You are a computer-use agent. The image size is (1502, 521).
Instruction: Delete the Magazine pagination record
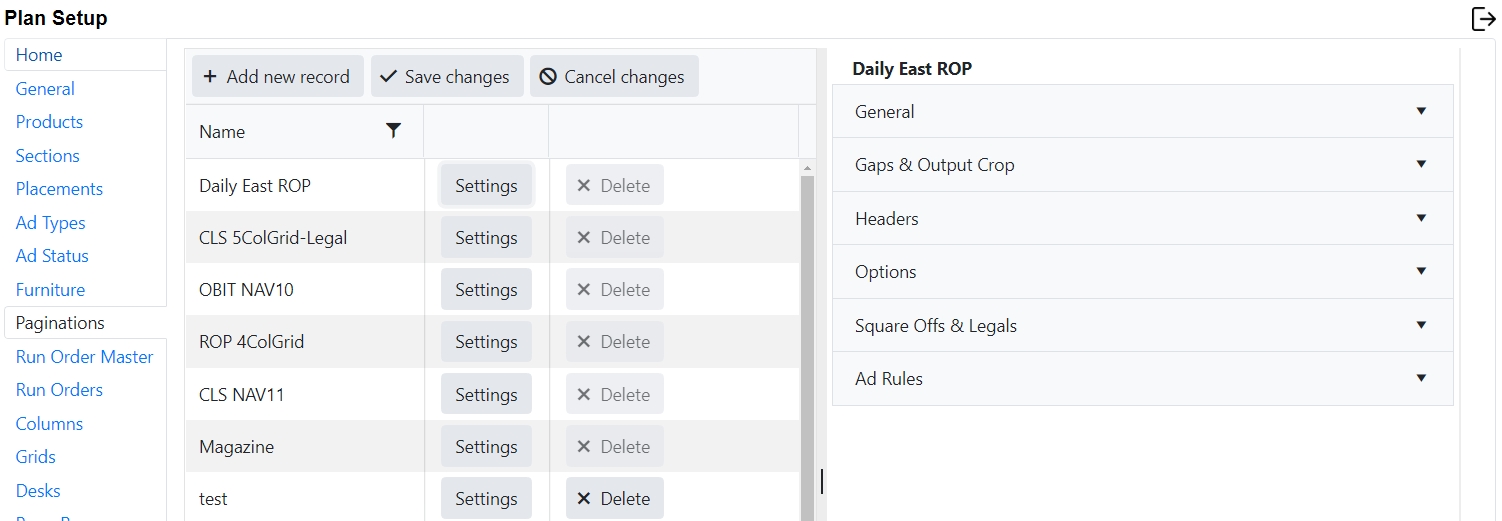pos(614,447)
